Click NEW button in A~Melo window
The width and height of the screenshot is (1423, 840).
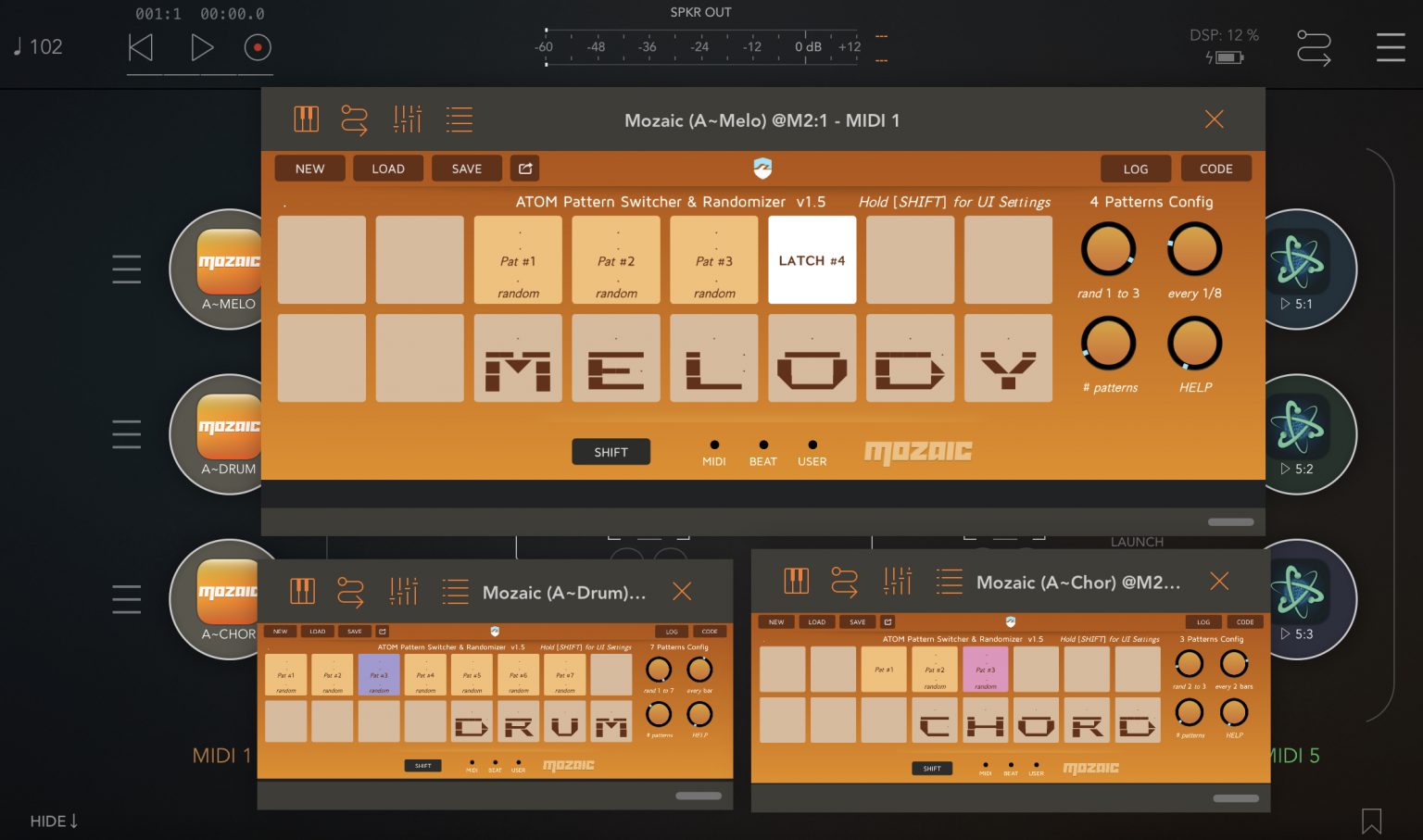click(309, 169)
